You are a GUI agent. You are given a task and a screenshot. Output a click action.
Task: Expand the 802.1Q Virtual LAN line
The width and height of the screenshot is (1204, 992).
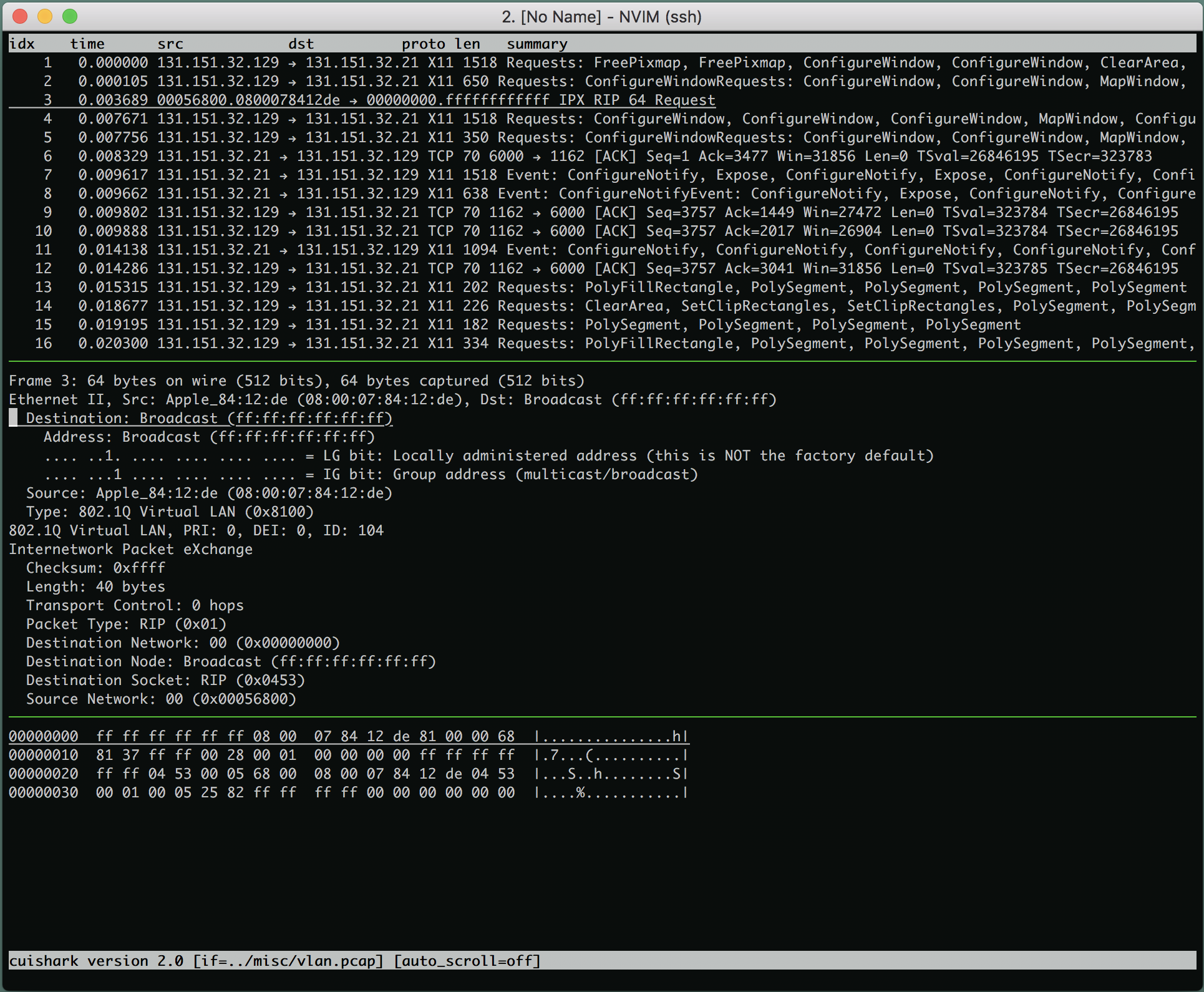[196, 530]
